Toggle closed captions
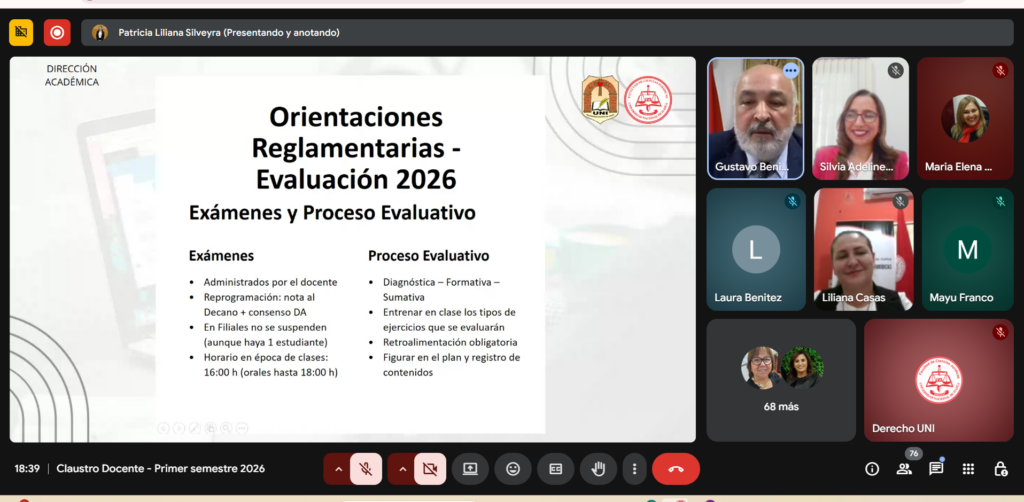This screenshot has width=1024, height=502. pyautogui.click(x=555, y=468)
